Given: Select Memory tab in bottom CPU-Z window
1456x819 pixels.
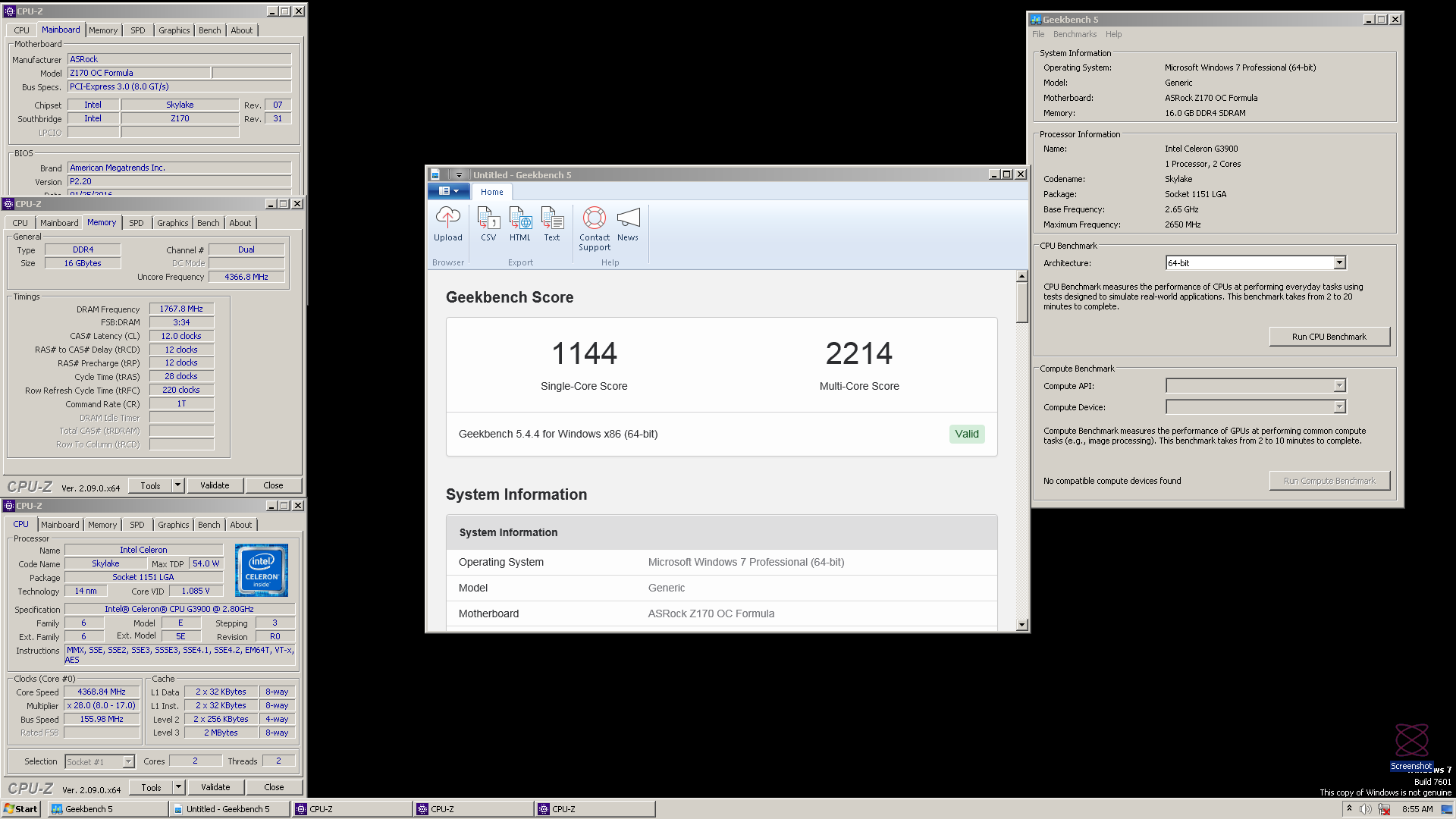Looking at the screenshot, I should (x=102, y=525).
